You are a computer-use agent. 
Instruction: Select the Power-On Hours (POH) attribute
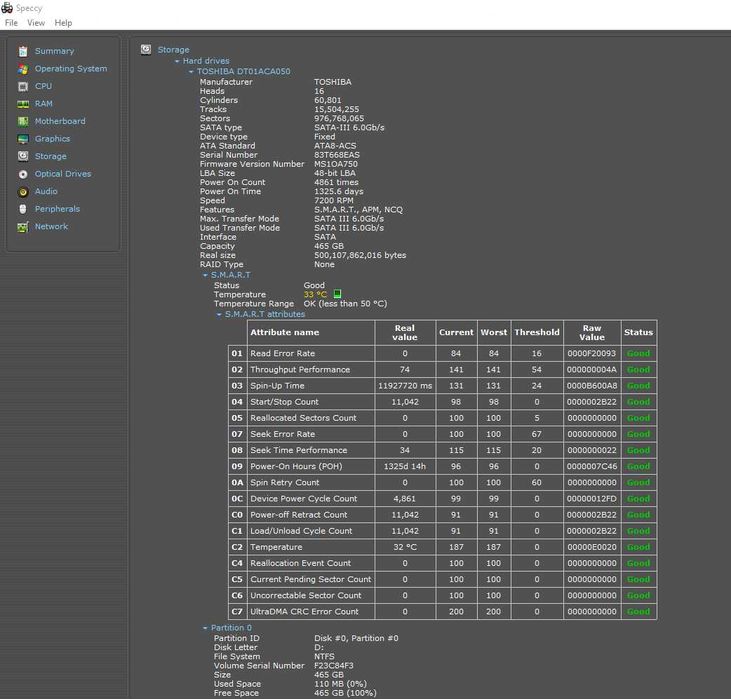click(x=296, y=466)
